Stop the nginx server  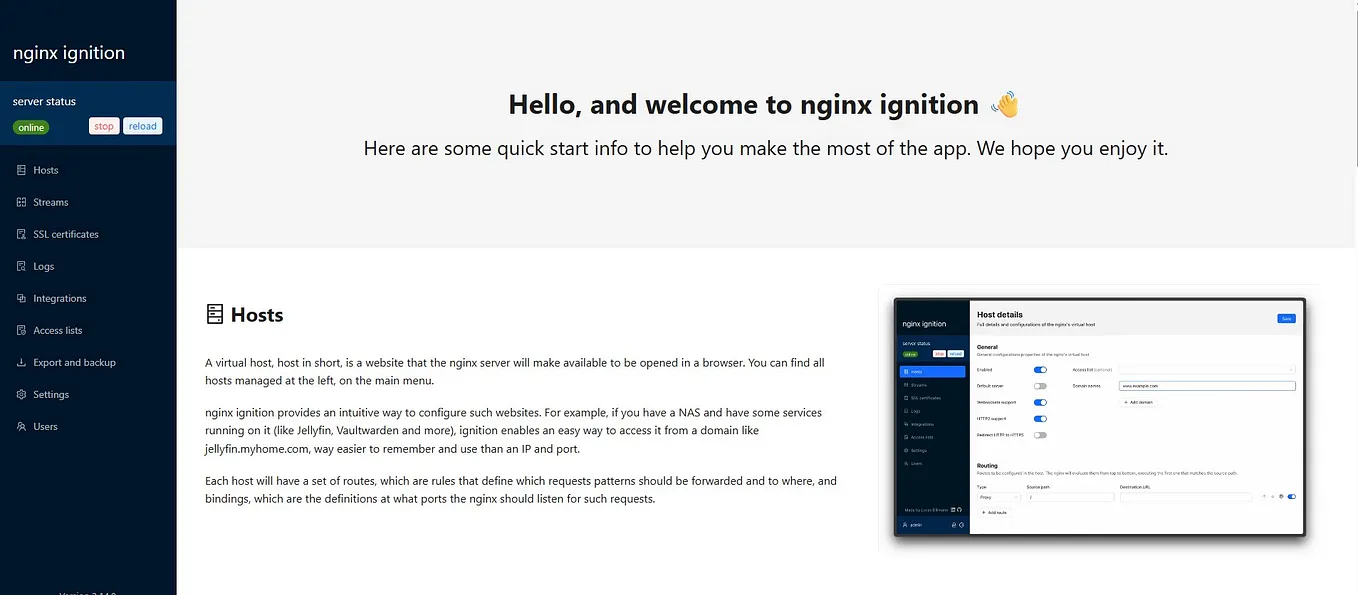[103, 125]
